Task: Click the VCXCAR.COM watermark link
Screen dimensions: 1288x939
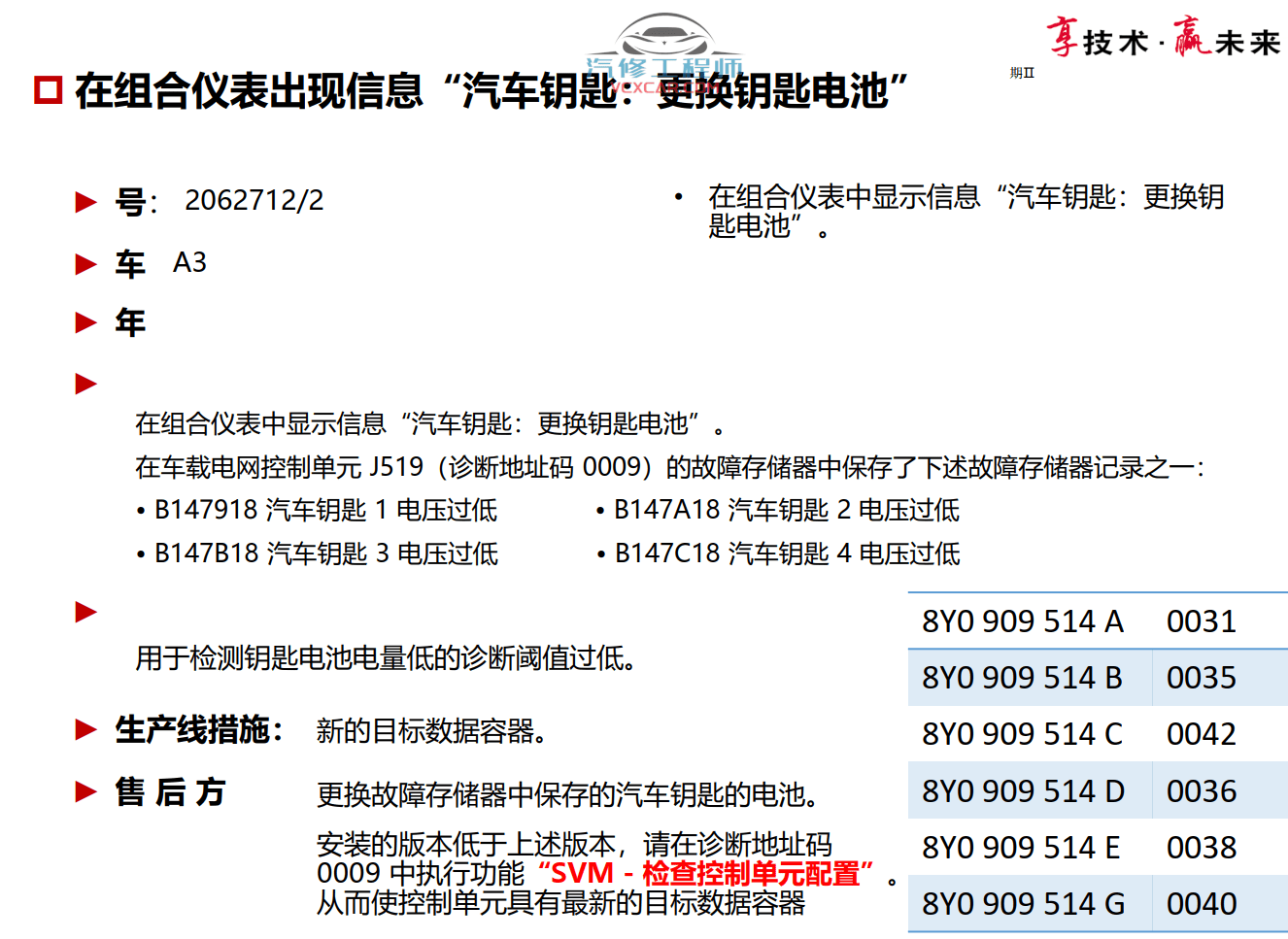Action: 665,87
